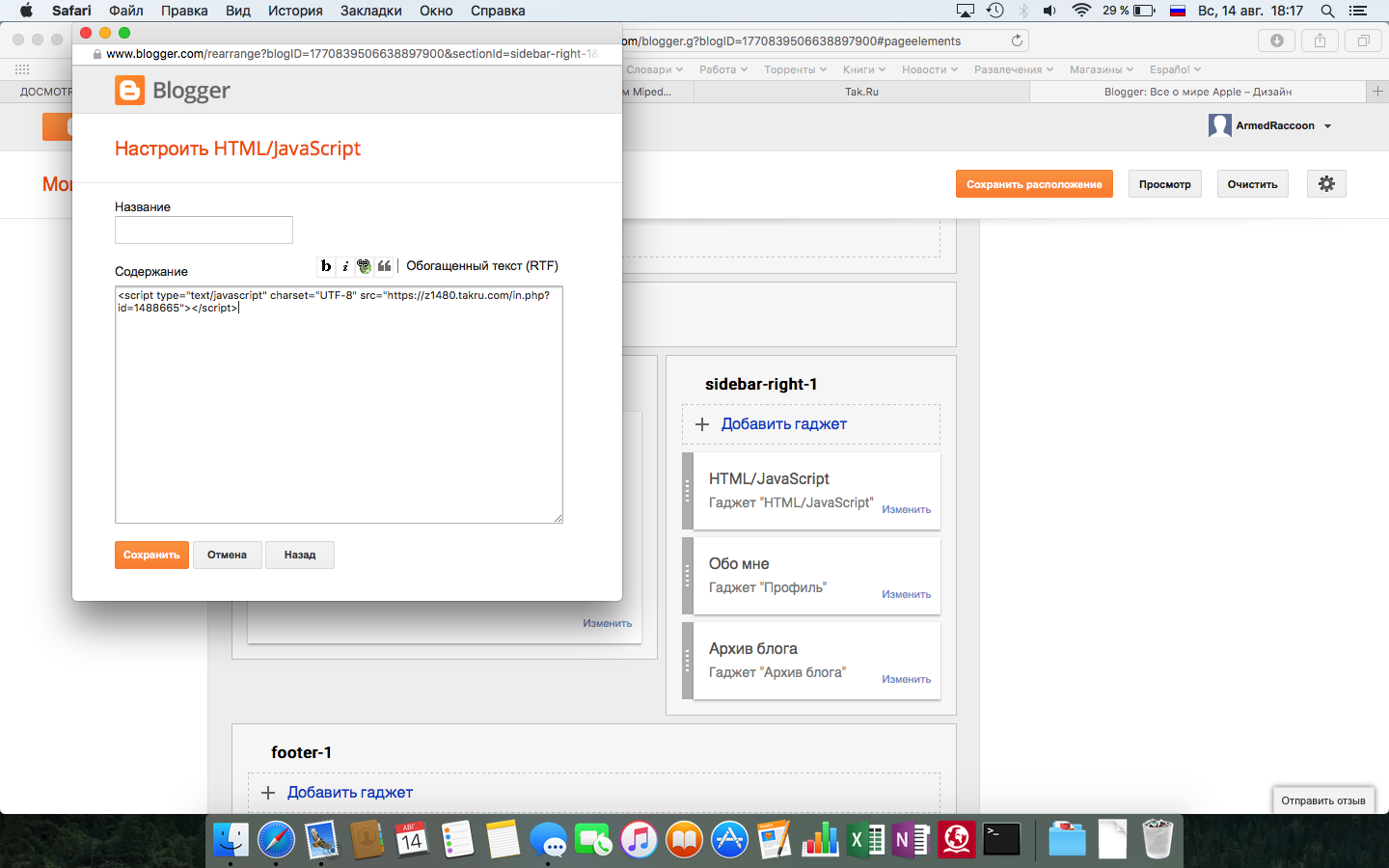
Task: Click the Назад button
Action: point(300,555)
